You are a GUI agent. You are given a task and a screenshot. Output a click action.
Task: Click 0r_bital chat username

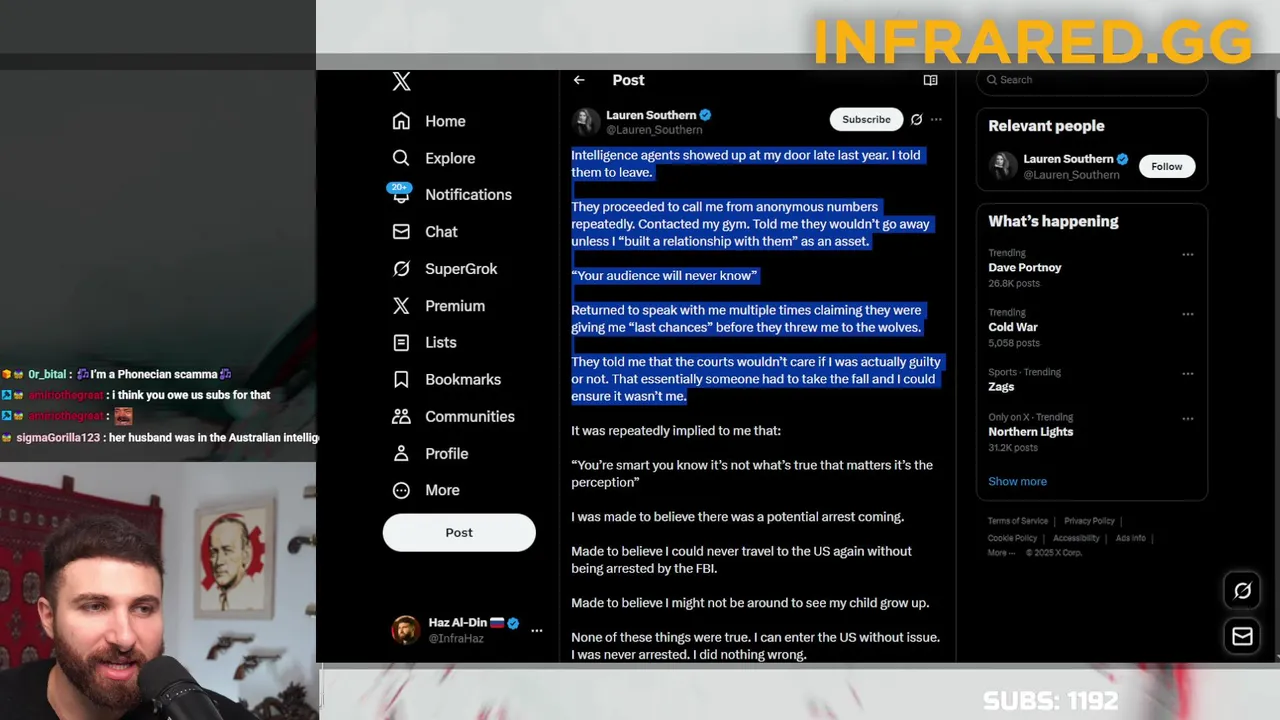pyautogui.click(x=47, y=374)
